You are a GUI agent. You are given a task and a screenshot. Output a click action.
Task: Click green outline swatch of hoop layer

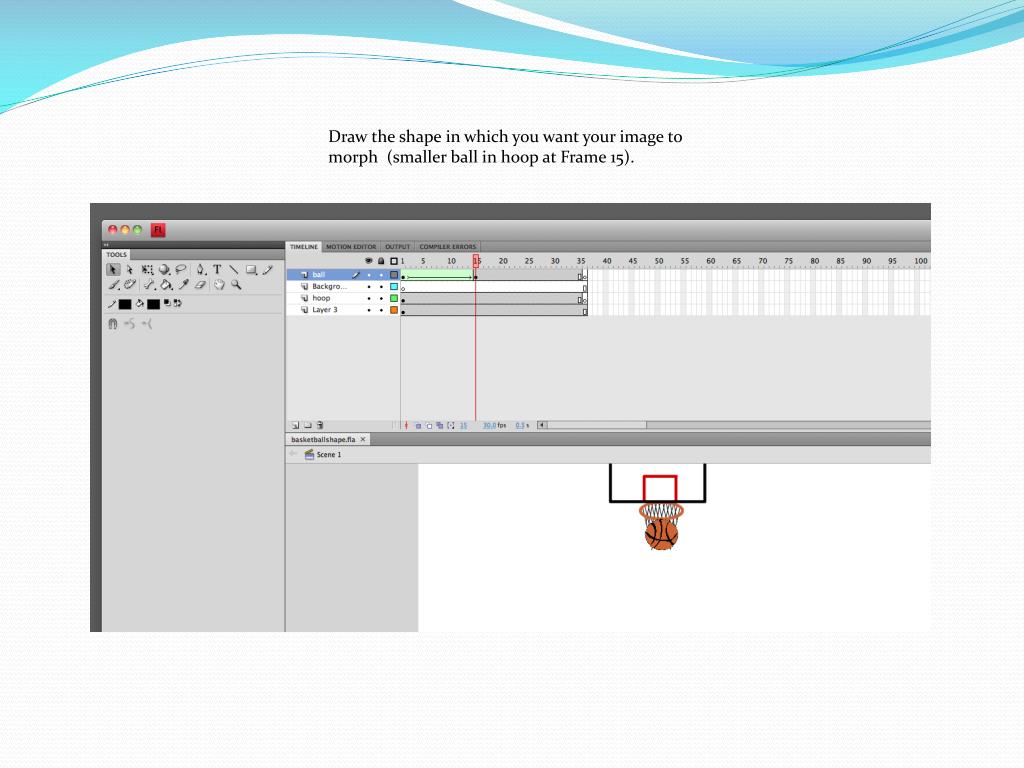tap(394, 298)
